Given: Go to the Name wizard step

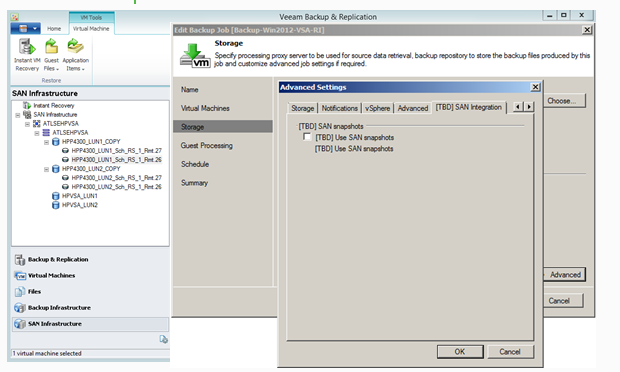Looking at the screenshot, I should click(x=190, y=90).
